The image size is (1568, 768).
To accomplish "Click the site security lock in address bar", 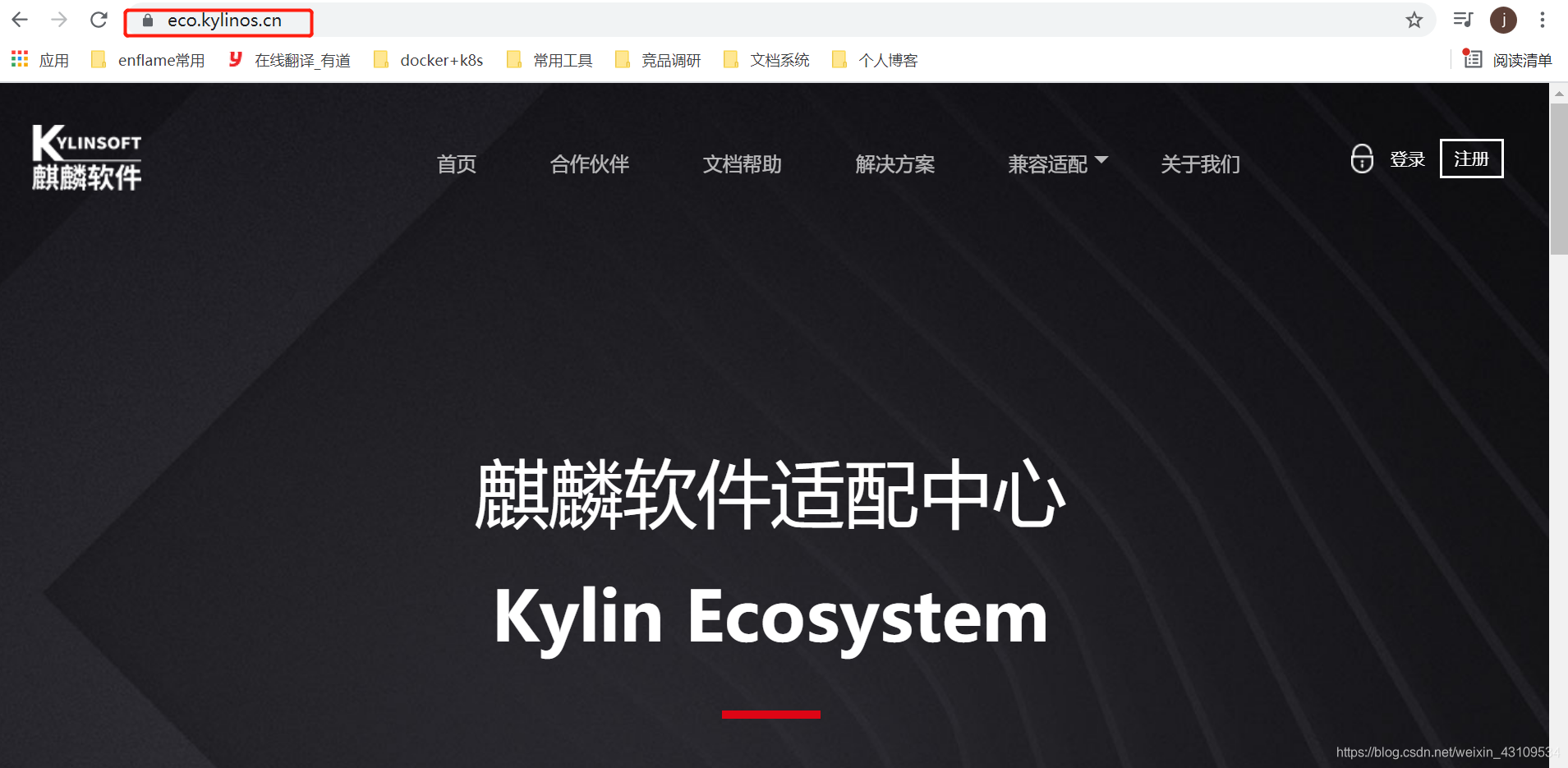I will click(x=146, y=21).
